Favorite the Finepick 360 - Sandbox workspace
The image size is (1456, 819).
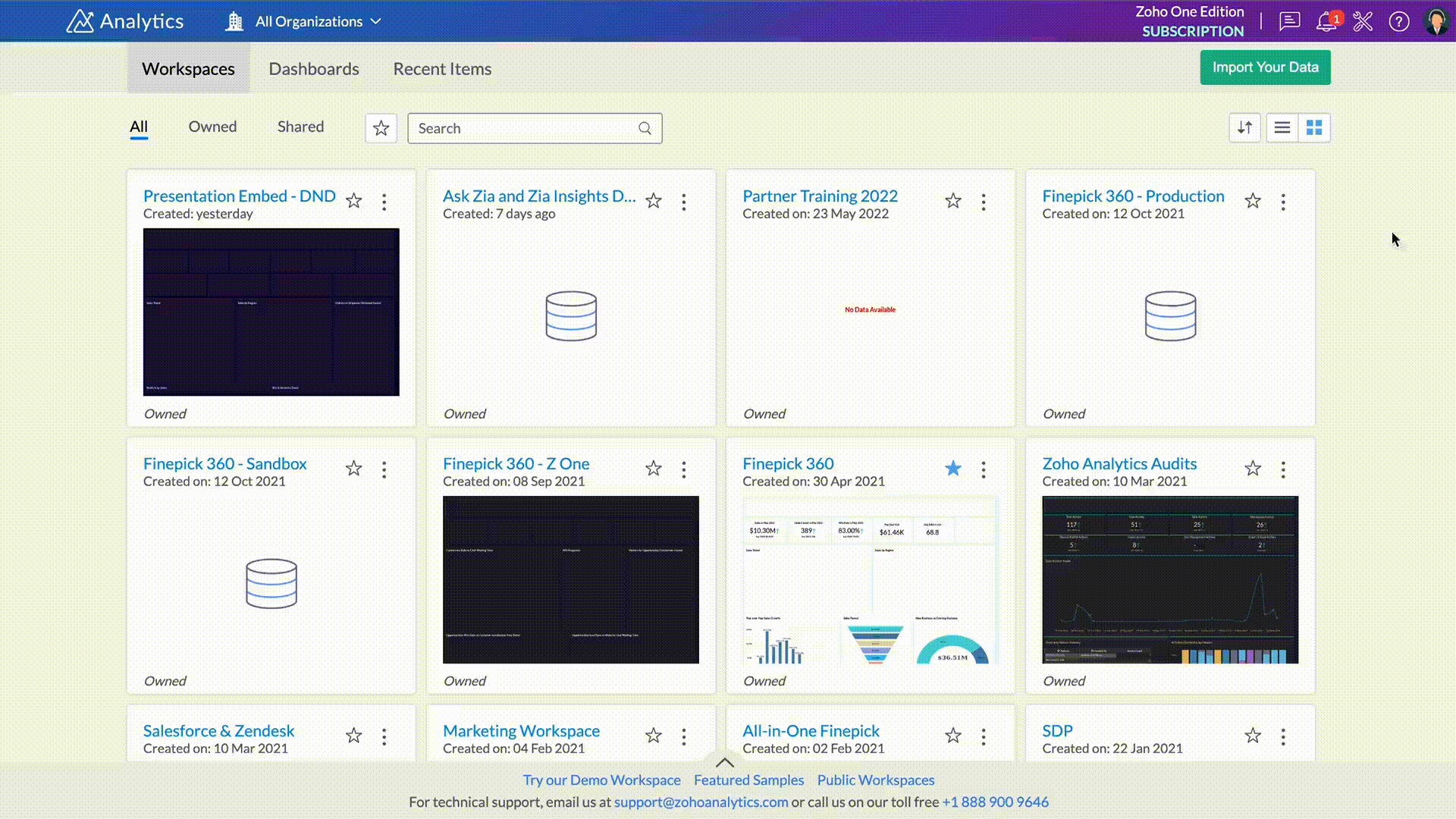click(x=353, y=469)
